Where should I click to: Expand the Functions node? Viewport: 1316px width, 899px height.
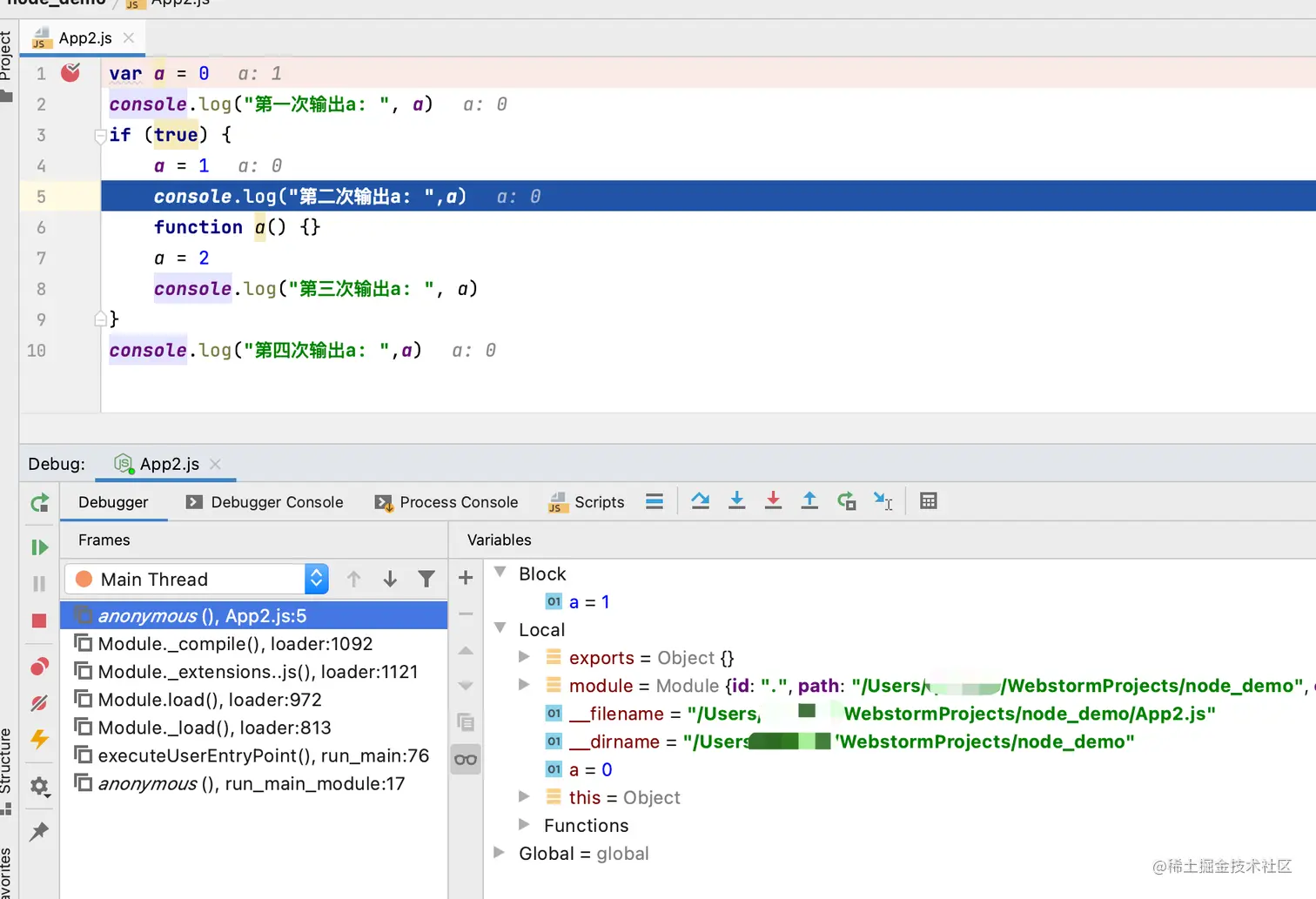coord(524,824)
